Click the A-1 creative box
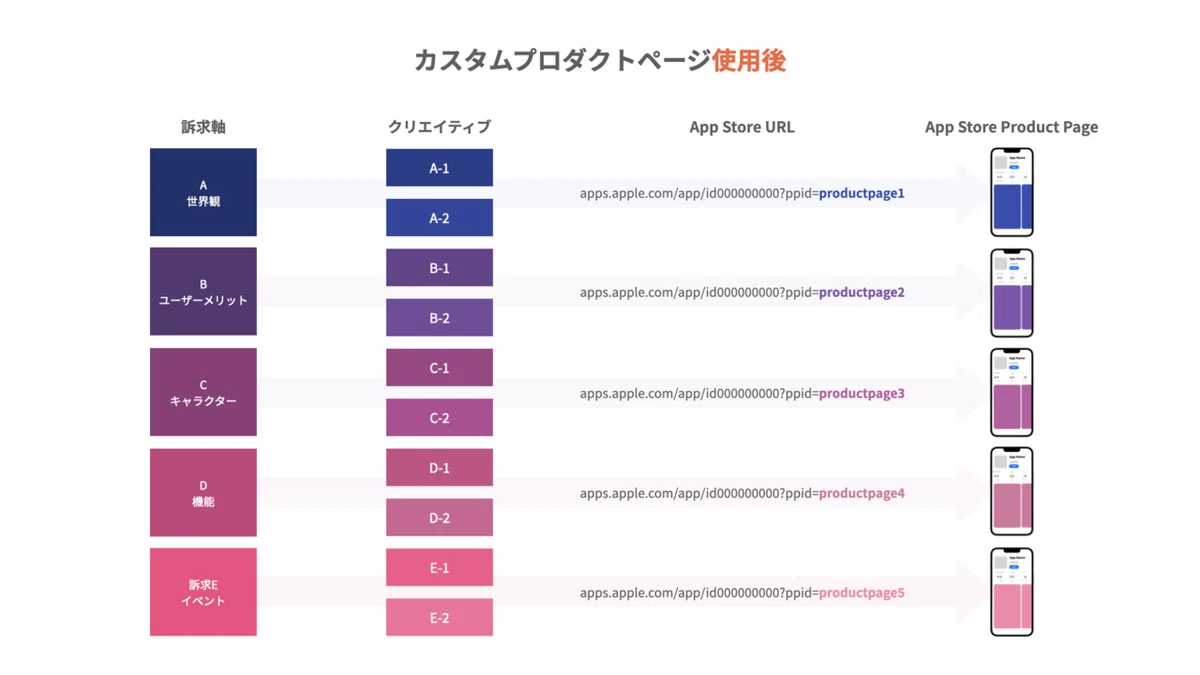The height and width of the screenshot is (675, 1200). coord(439,168)
